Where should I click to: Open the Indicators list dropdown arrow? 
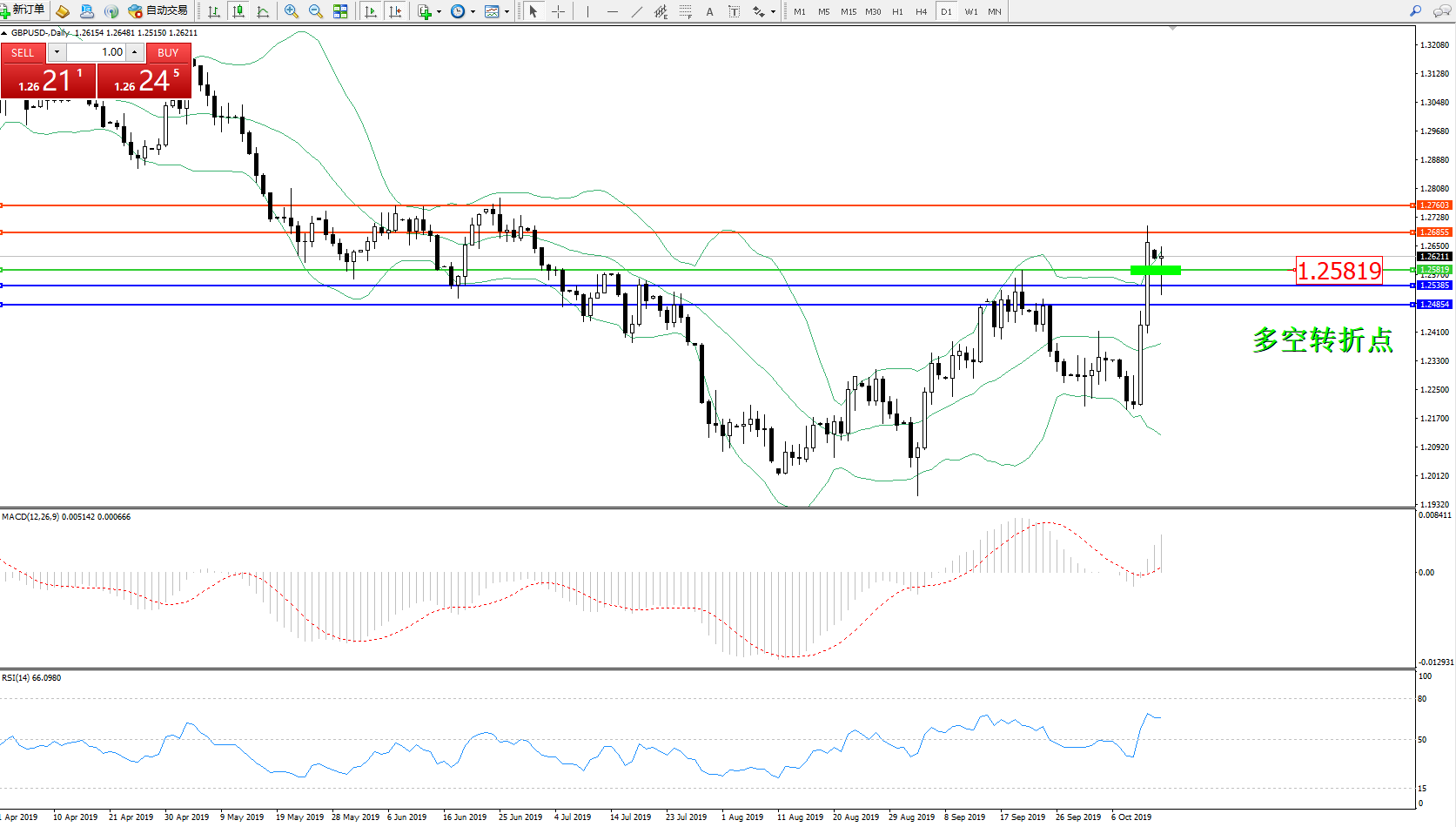click(x=439, y=11)
